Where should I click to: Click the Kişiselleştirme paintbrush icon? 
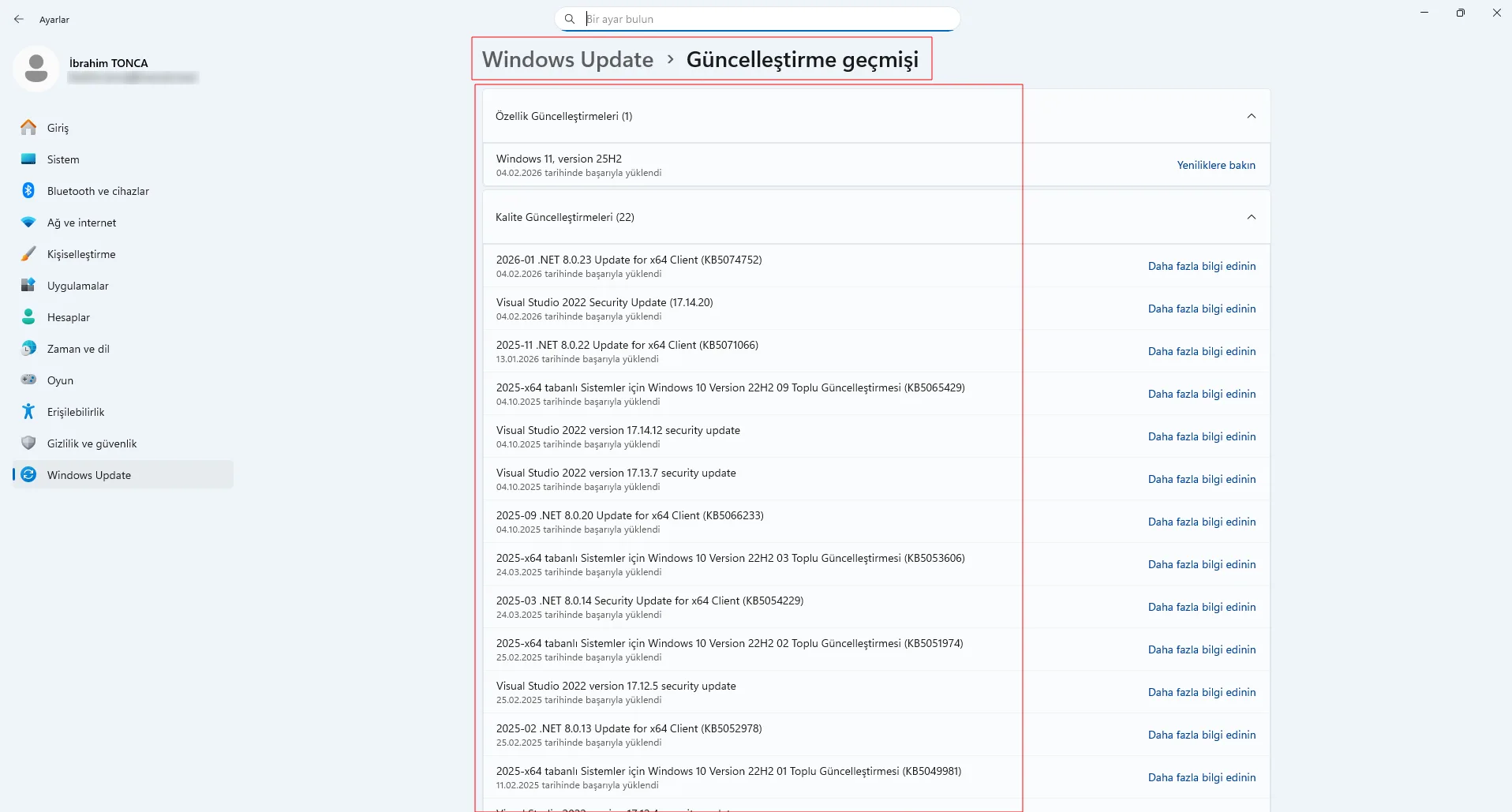(28, 254)
